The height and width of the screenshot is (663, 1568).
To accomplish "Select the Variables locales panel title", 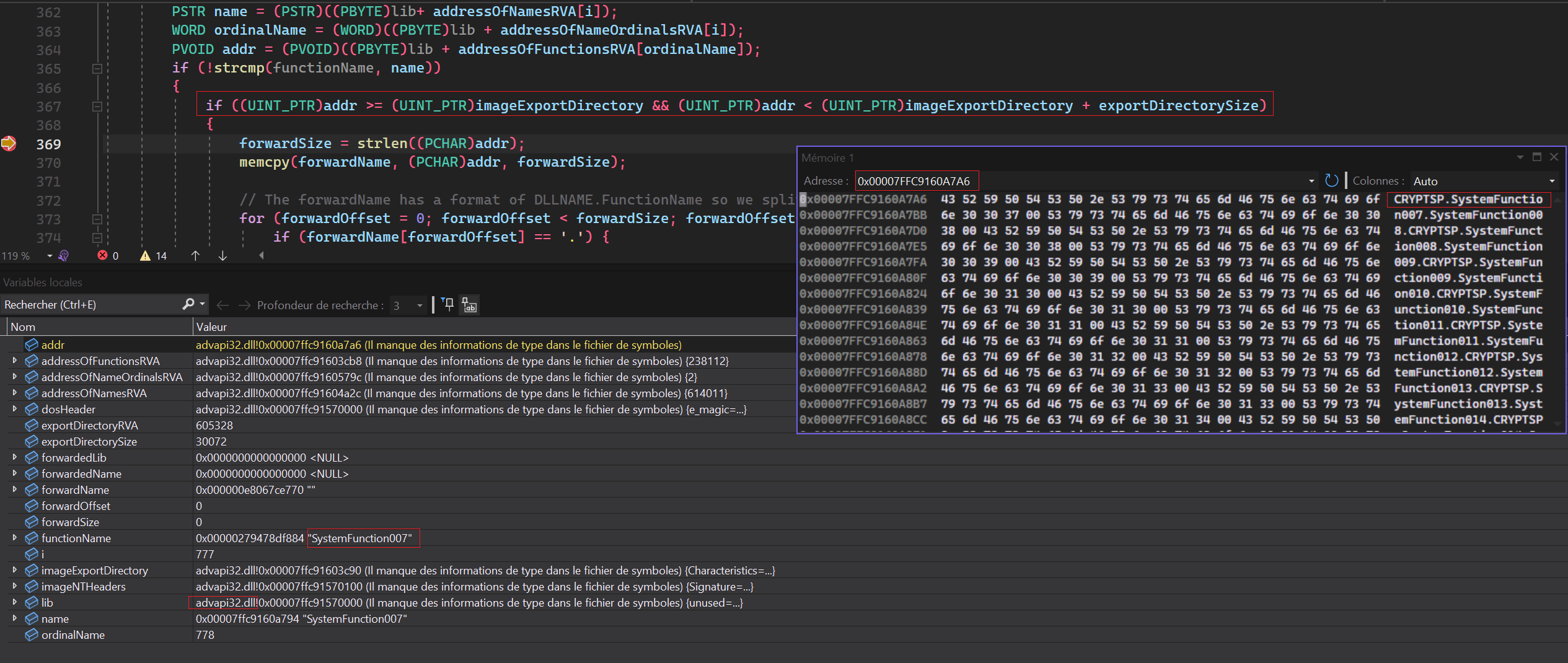I will point(43,283).
